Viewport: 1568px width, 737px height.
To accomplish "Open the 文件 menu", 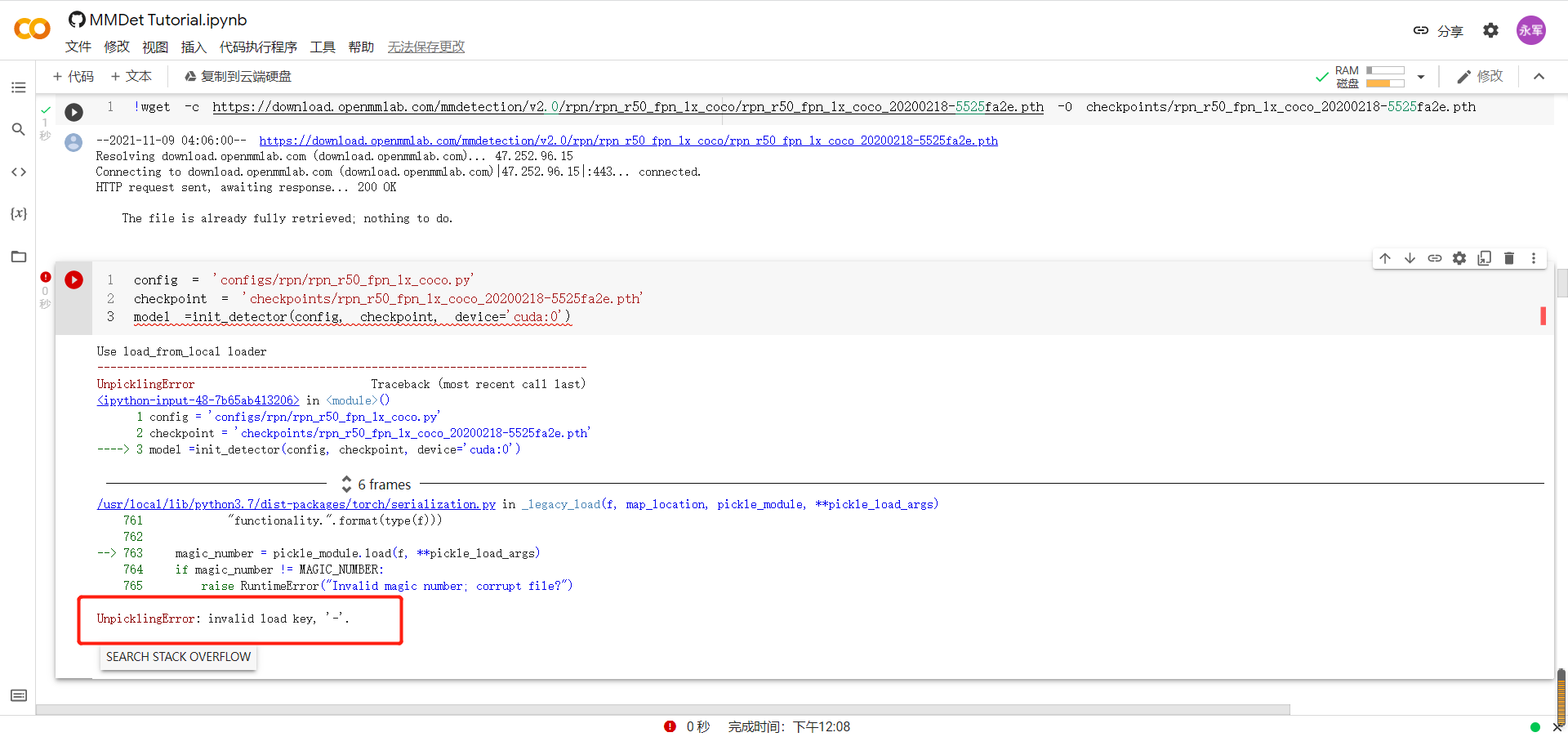I will (x=78, y=47).
